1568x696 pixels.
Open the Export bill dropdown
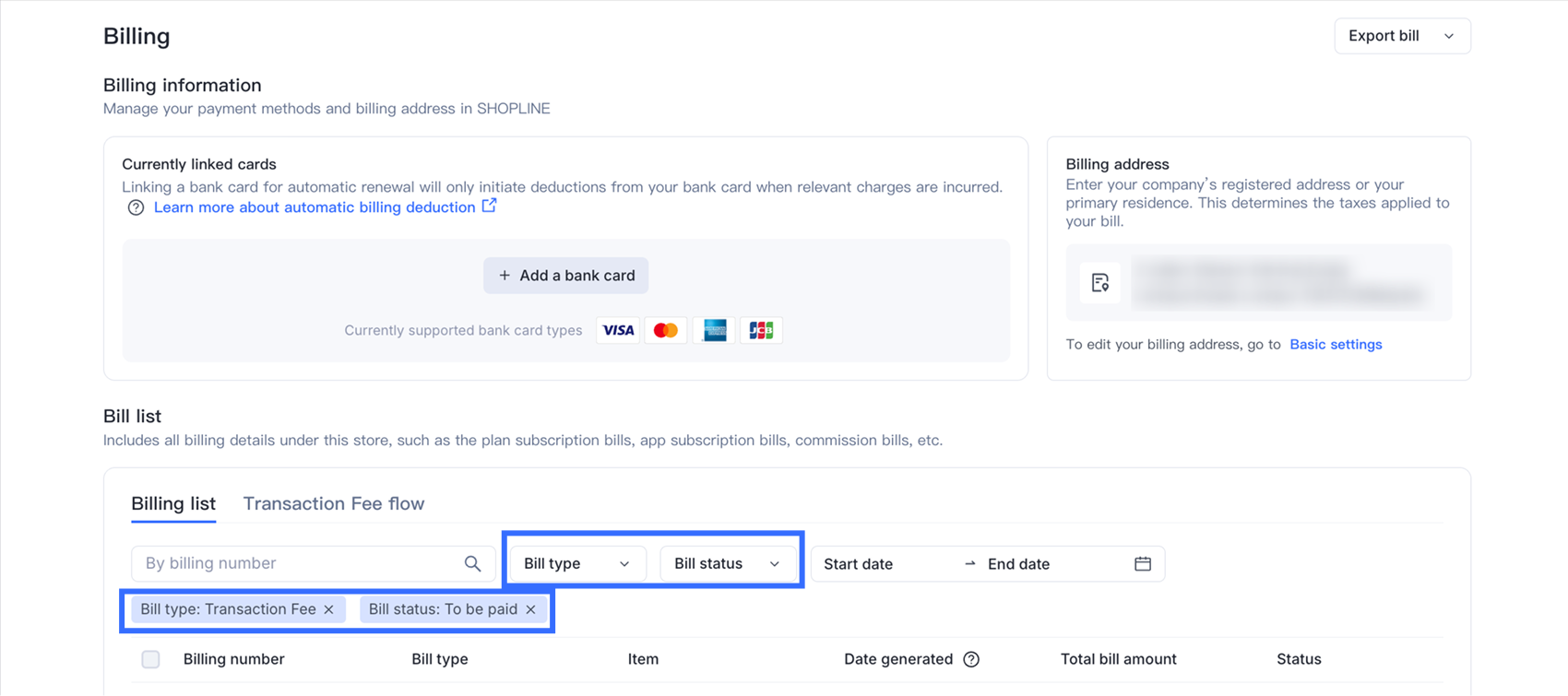click(x=1401, y=36)
